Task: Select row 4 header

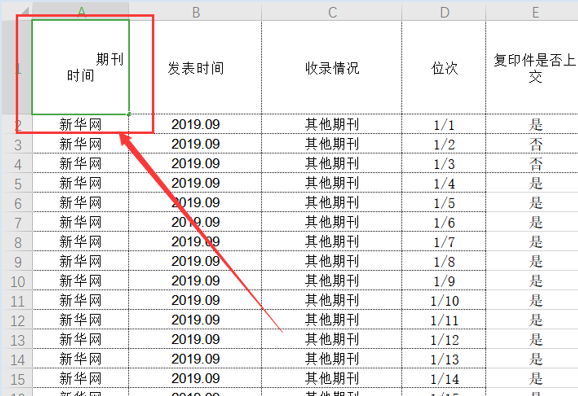Action: coord(18,163)
